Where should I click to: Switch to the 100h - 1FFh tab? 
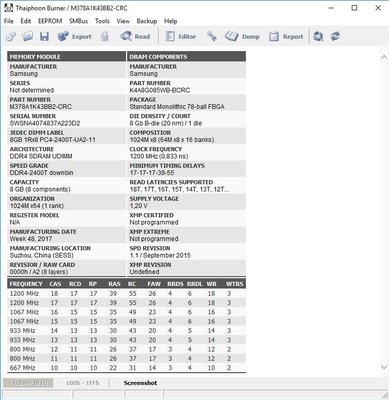(82, 383)
